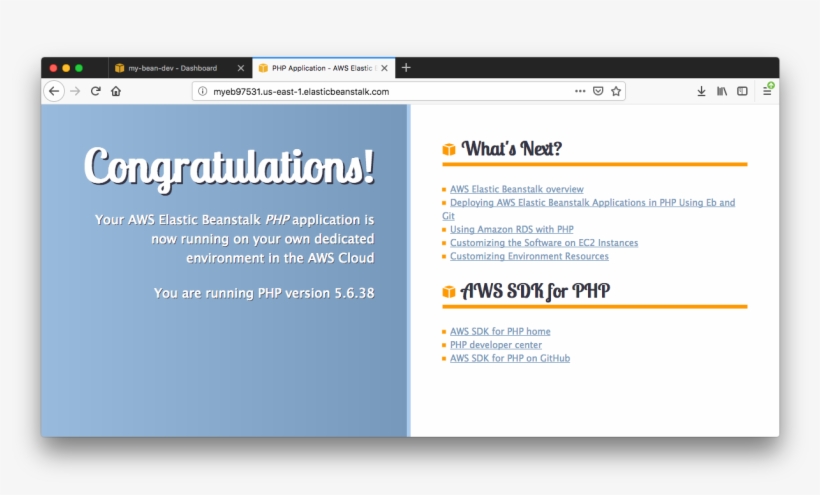The width and height of the screenshot is (820, 495).
Task: Open the downloads arrow icon
Action: [x=701, y=91]
